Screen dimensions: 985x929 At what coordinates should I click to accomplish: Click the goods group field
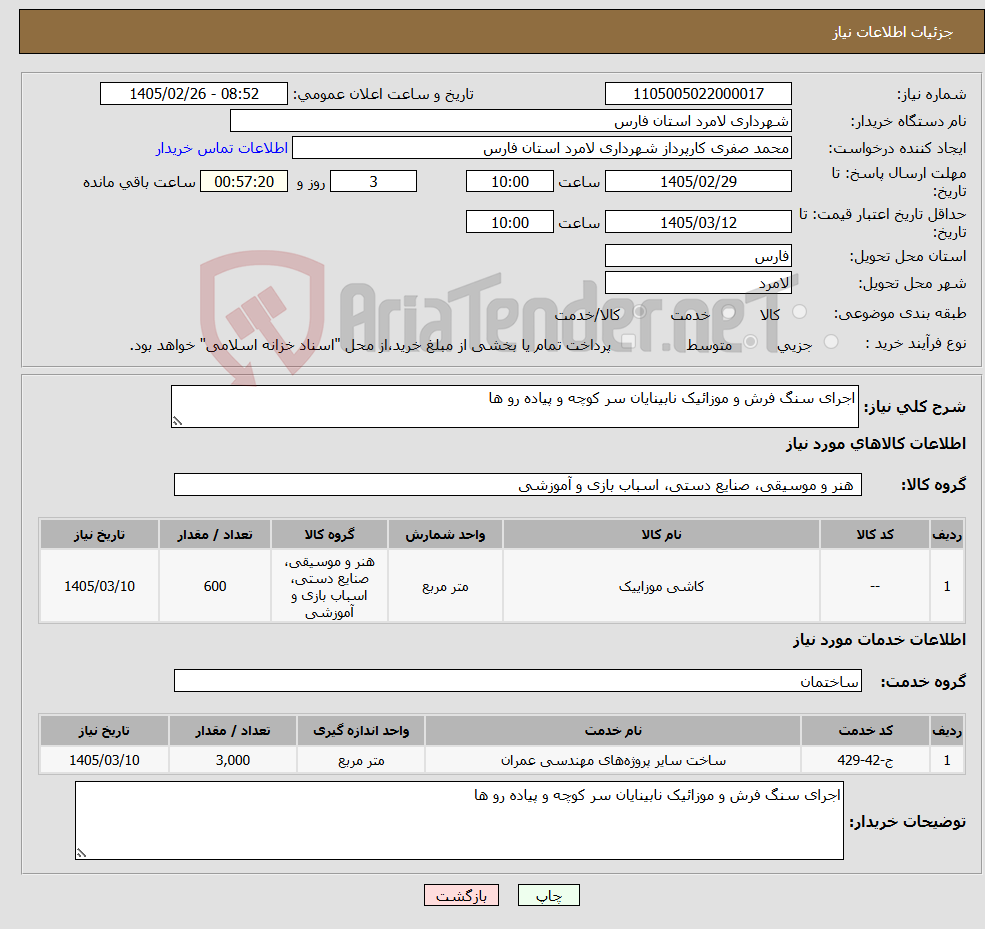pos(518,484)
